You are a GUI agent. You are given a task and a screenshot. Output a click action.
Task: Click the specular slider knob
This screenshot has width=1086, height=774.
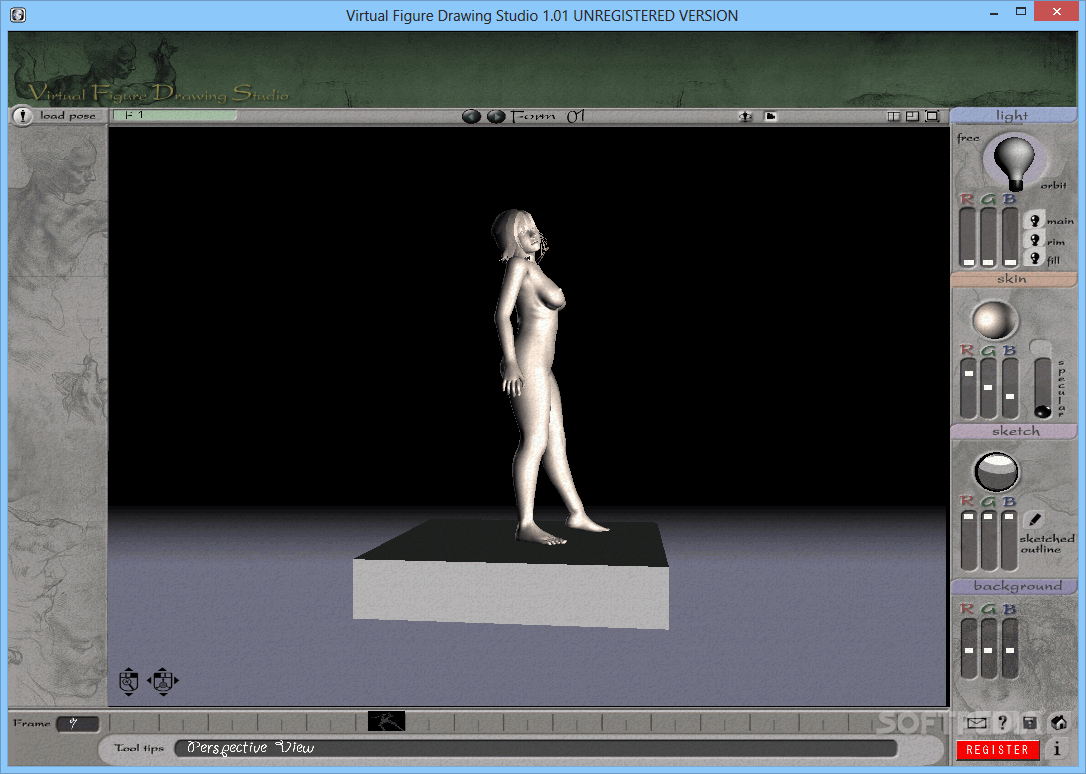point(1042,411)
